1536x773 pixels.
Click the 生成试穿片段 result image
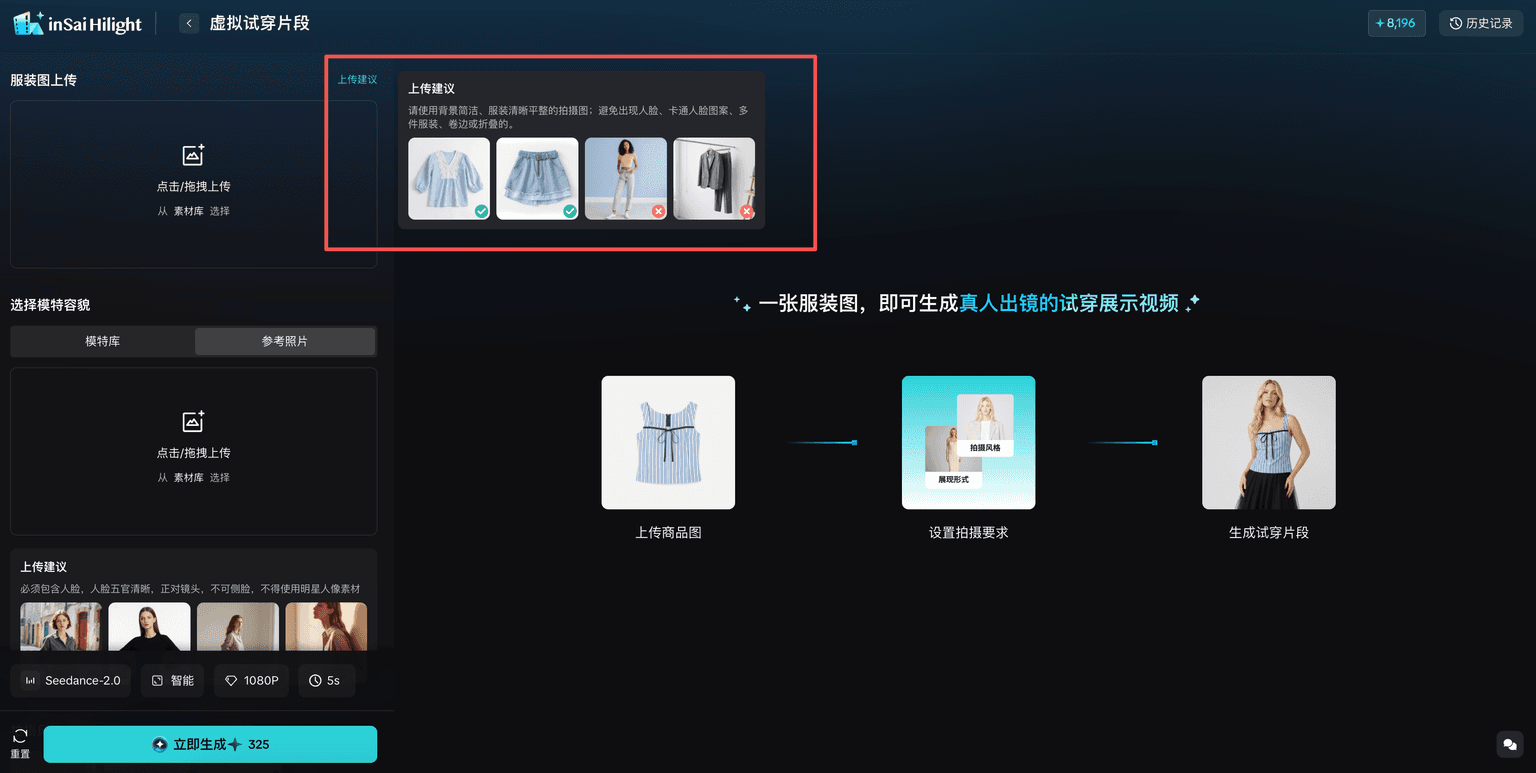coord(1269,442)
